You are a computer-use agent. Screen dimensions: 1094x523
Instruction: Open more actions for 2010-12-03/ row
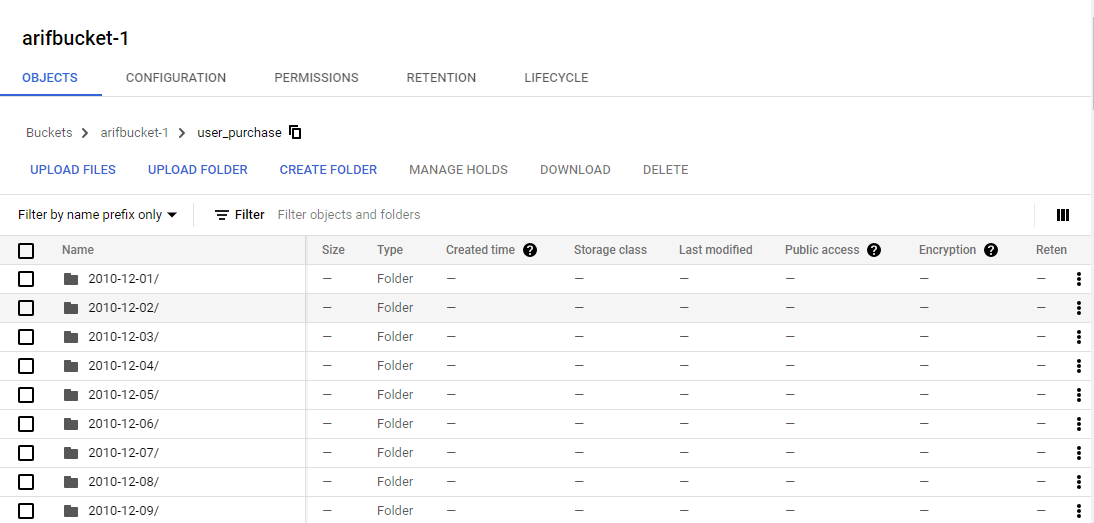click(x=1079, y=337)
